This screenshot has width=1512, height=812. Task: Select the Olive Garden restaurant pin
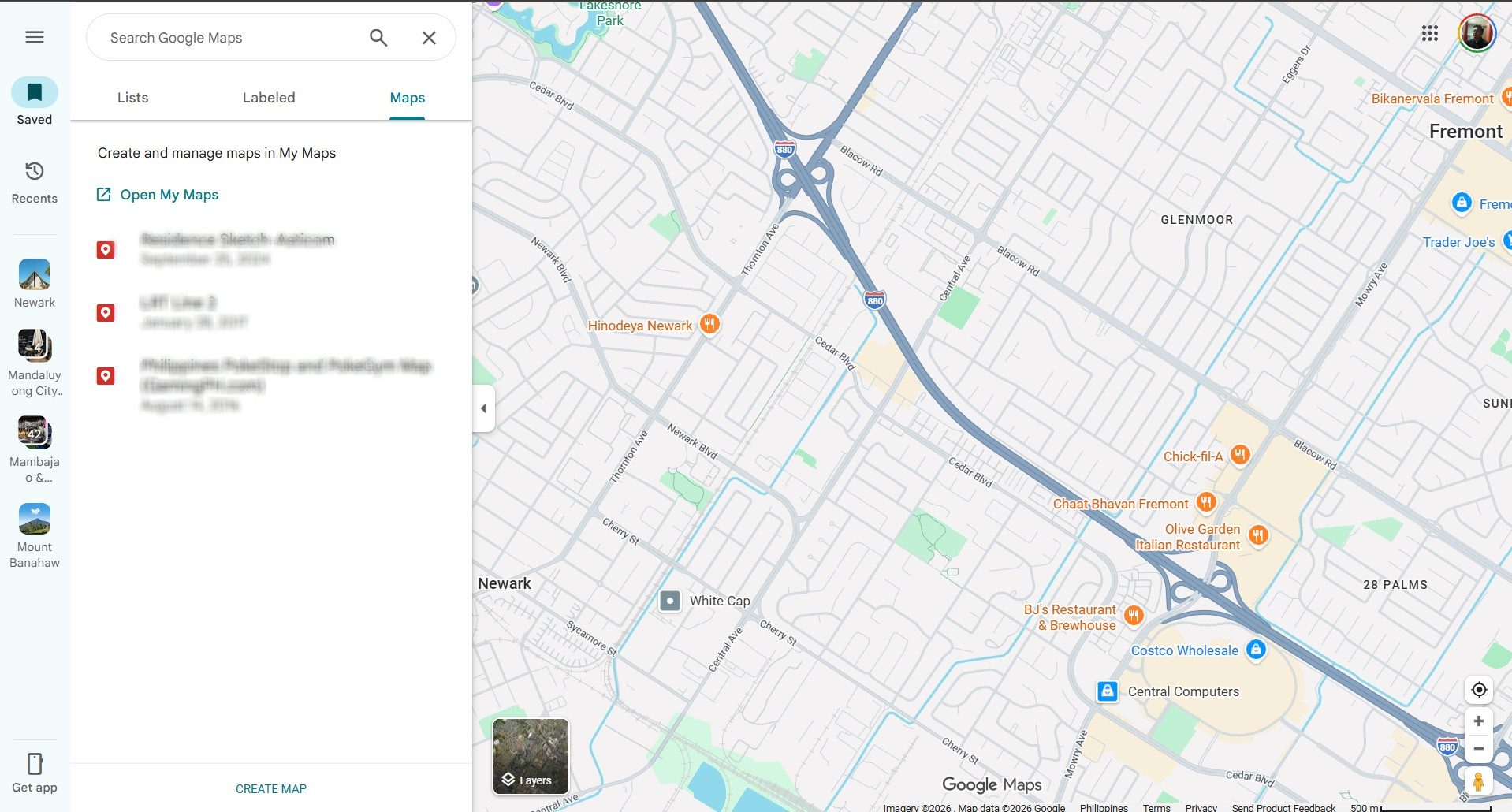tap(1258, 536)
